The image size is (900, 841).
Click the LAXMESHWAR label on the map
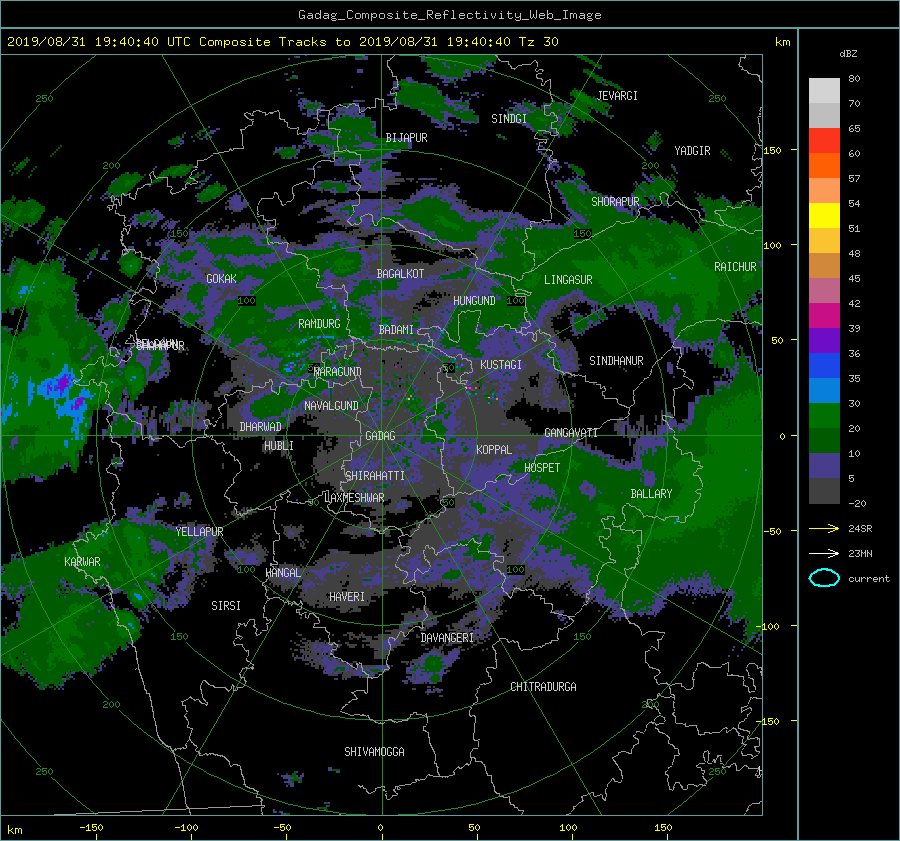(x=354, y=498)
